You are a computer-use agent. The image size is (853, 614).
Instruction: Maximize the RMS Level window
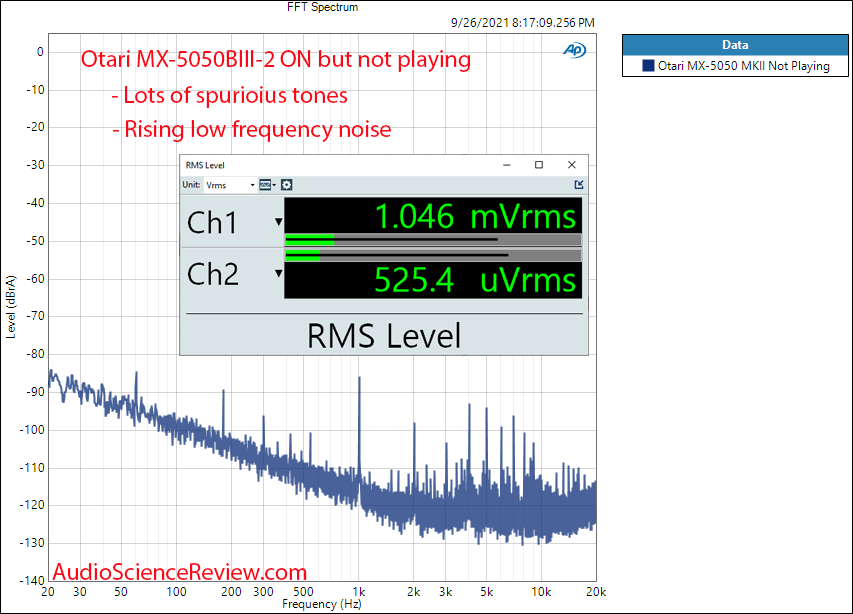pyautogui.click(x=539, y=165)
